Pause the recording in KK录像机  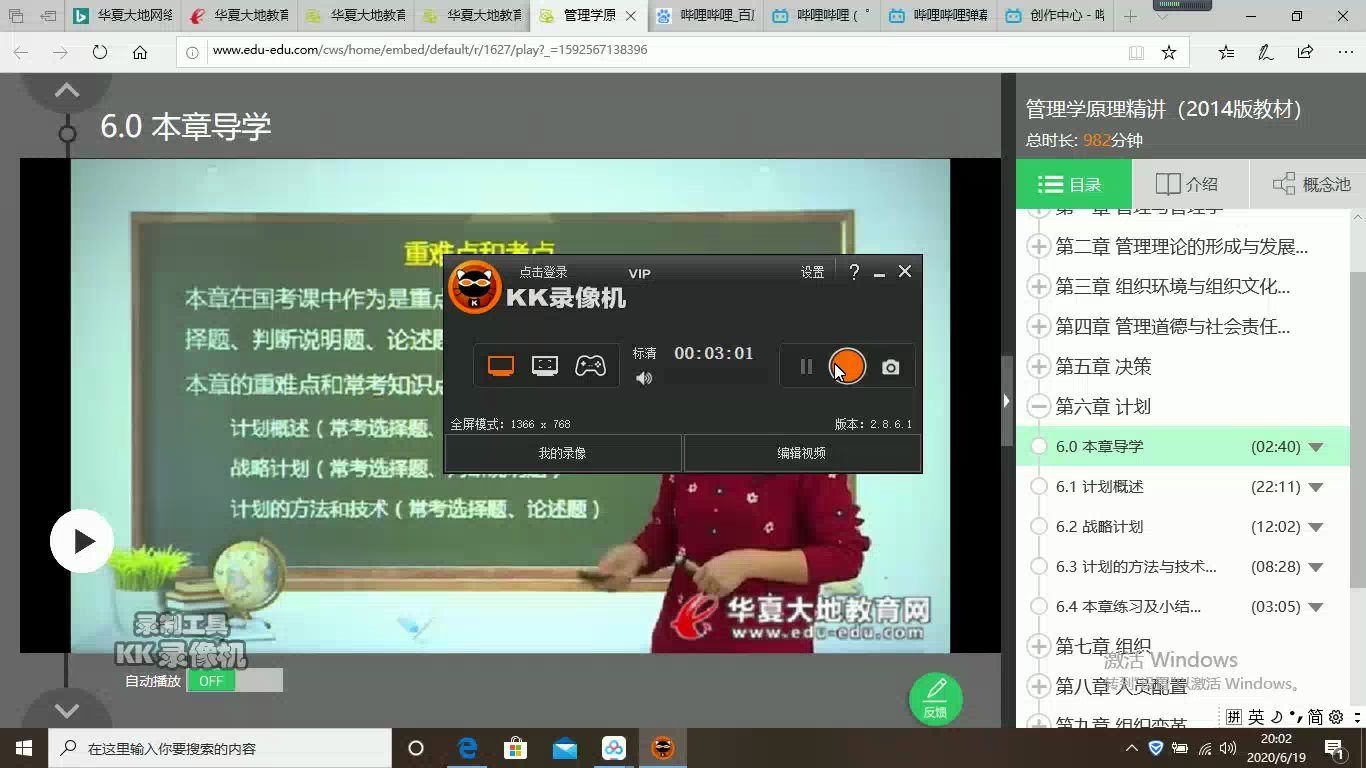[806, 366]
